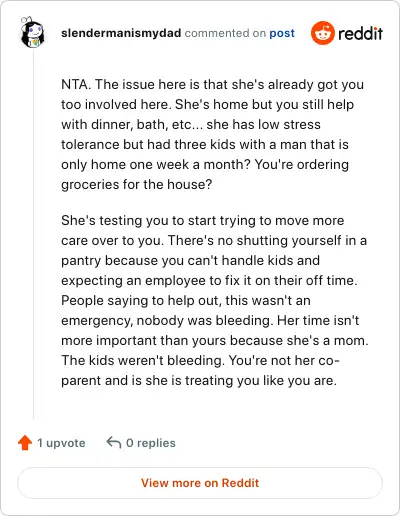This screenshot has height=516, width=400.
Task: Click the vertical comment thread line
Action: click(x=33, y=235)
